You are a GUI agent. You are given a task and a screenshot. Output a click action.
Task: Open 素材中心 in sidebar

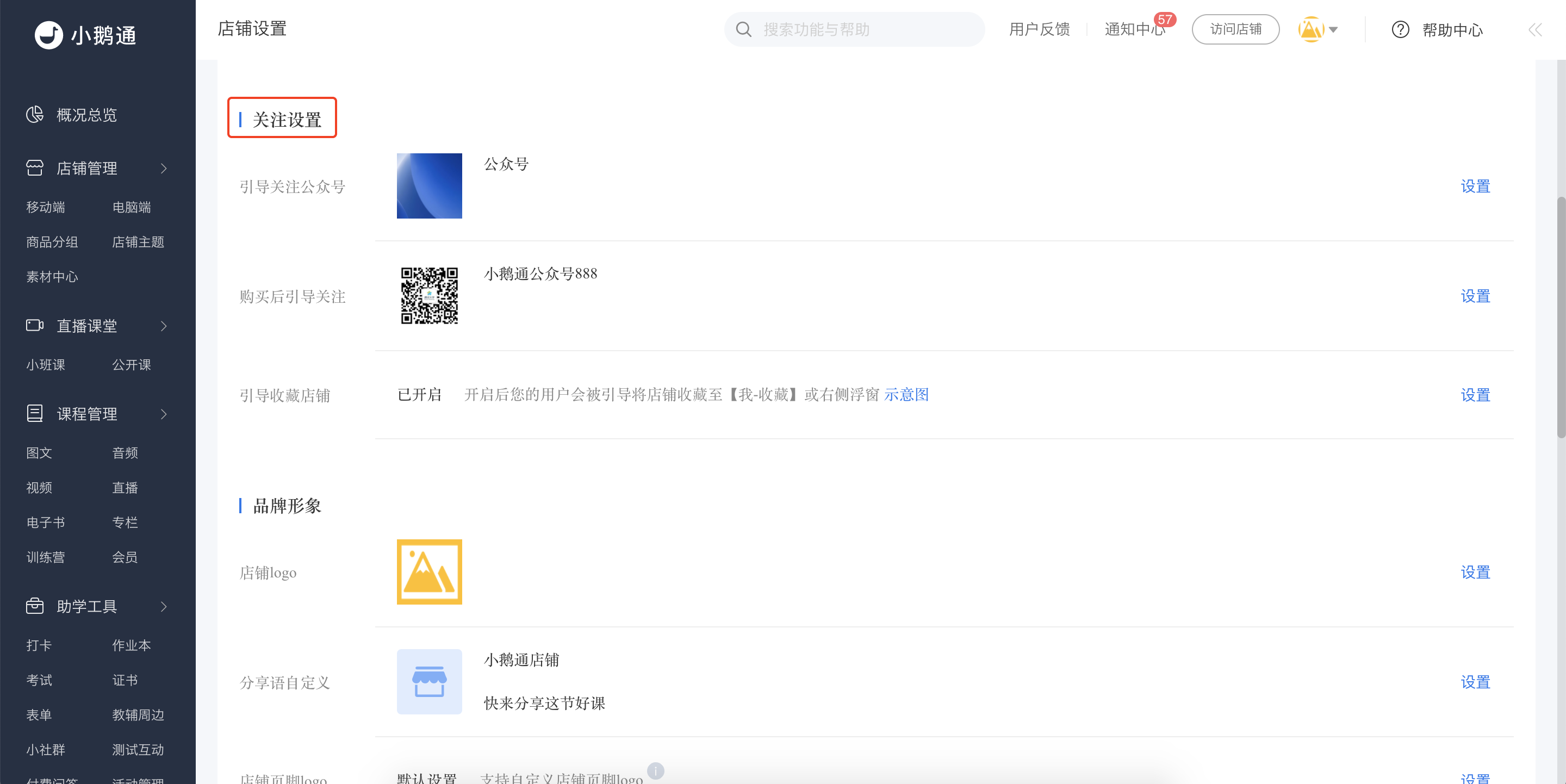click(52, 277)
